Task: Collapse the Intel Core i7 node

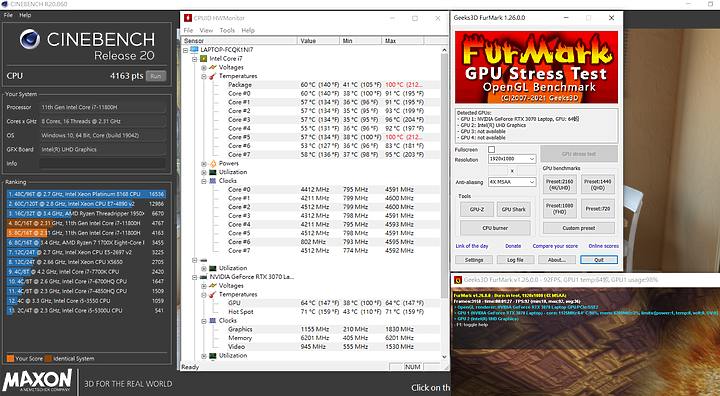Action: coord(195,59)
